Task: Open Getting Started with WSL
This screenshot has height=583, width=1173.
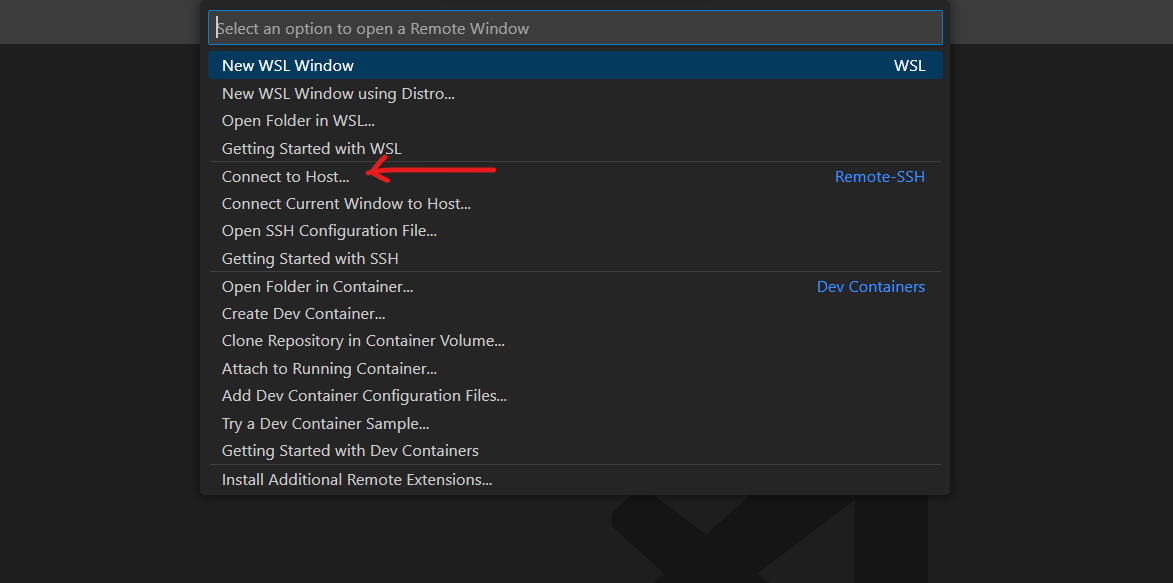Action: (x=311, y=148)
